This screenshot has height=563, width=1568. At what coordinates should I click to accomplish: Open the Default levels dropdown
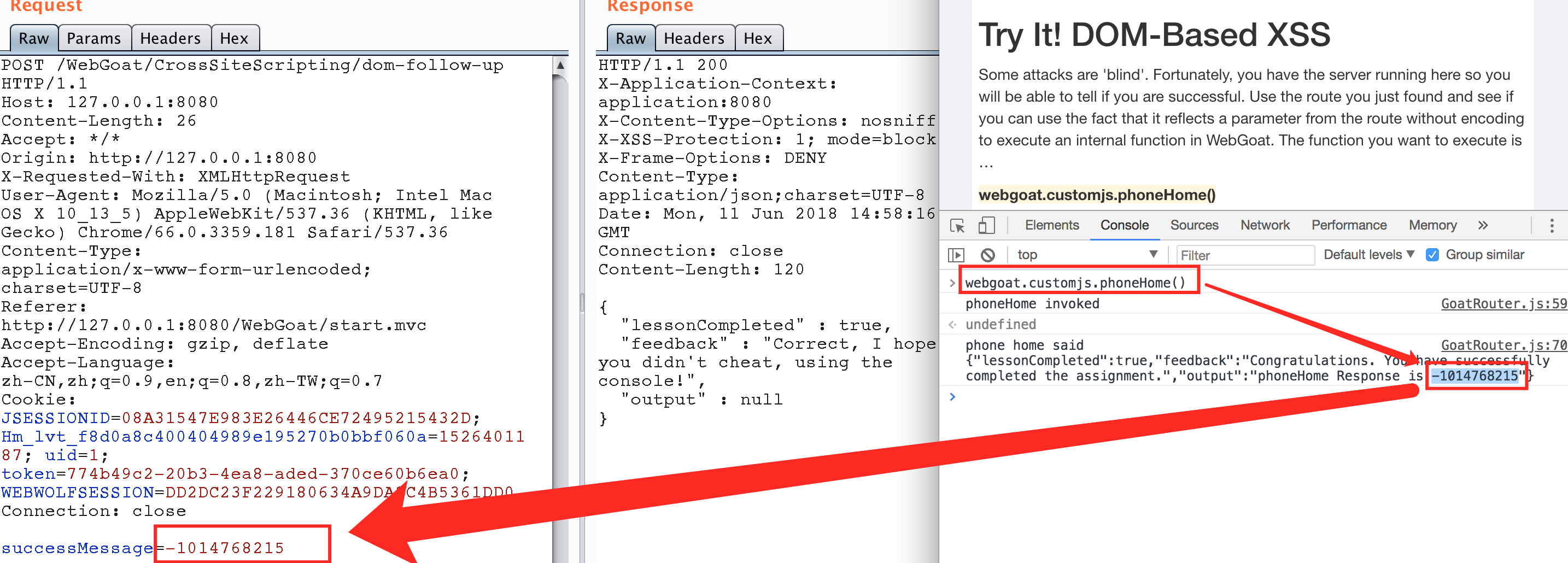(x=1369, y=254)
